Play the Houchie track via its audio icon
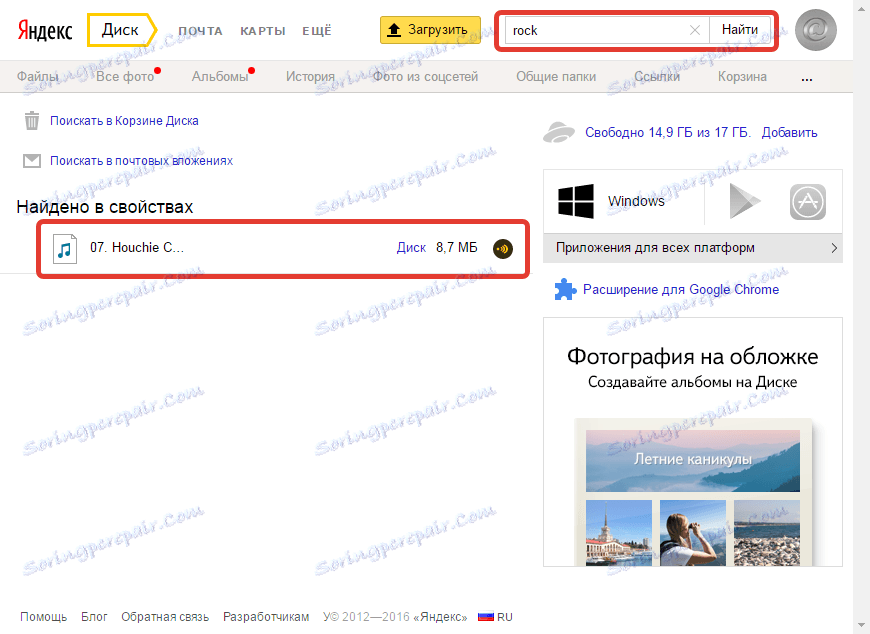This screenshot has width=870, height=634. (502, 249)
